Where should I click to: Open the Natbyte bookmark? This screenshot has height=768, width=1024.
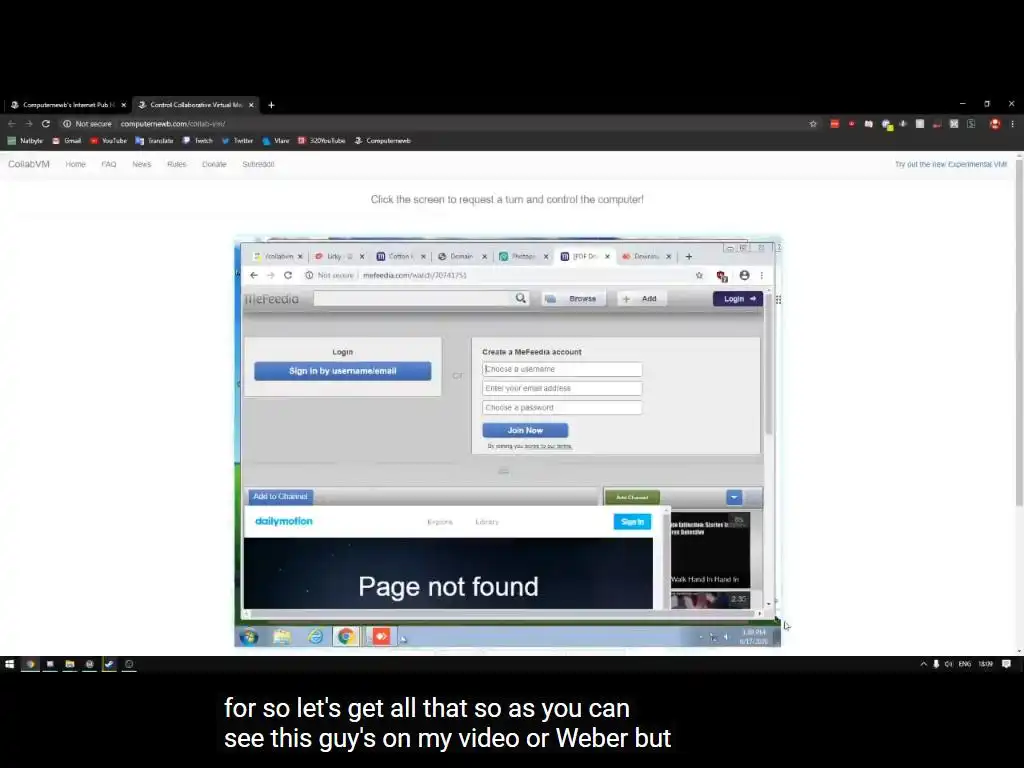click(25, 140)
